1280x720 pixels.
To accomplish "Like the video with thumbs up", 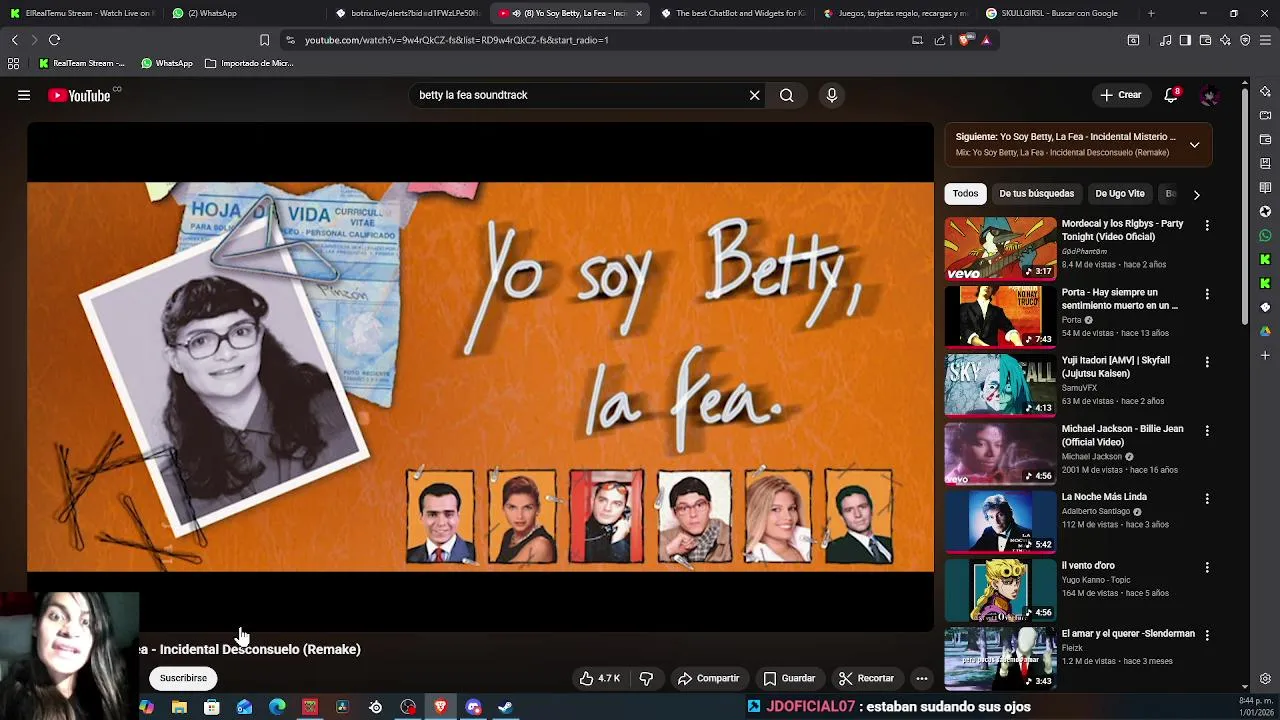I will [x=599, y=678].
